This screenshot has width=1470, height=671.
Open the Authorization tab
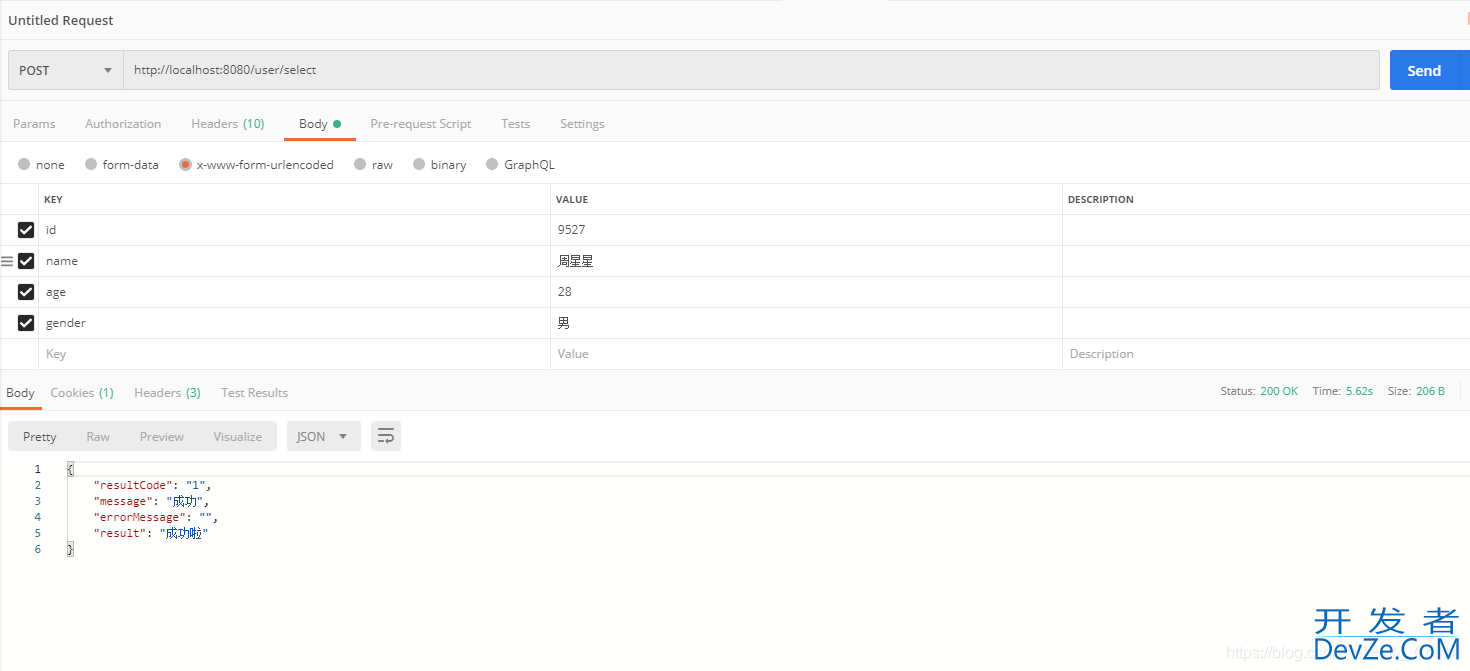[x=123, y=124]
